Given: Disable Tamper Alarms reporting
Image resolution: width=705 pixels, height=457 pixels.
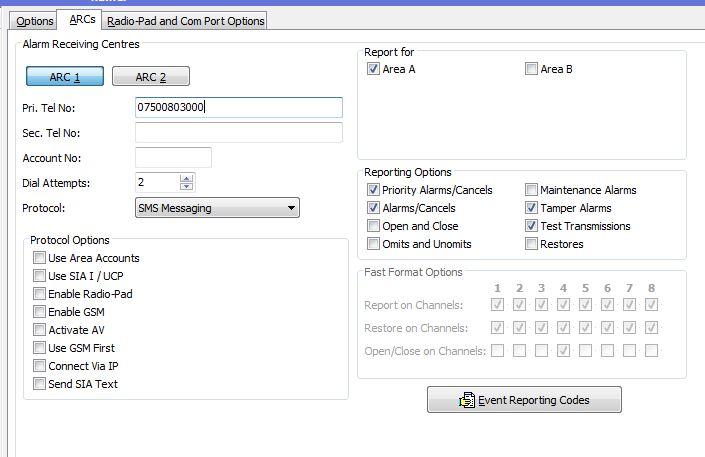Looking at the screenshot, I should point(532,208).
